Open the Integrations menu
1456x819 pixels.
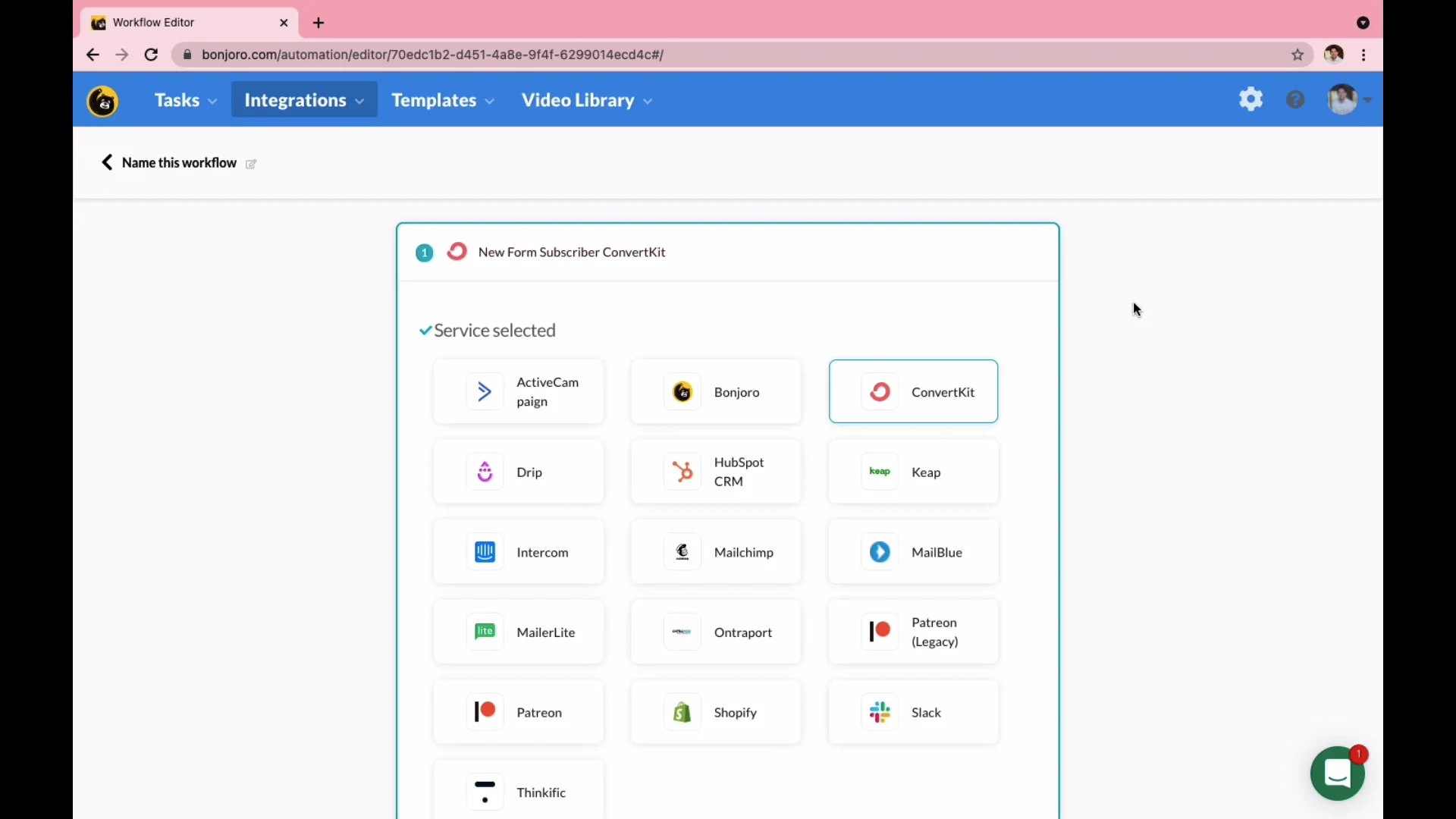303,100
